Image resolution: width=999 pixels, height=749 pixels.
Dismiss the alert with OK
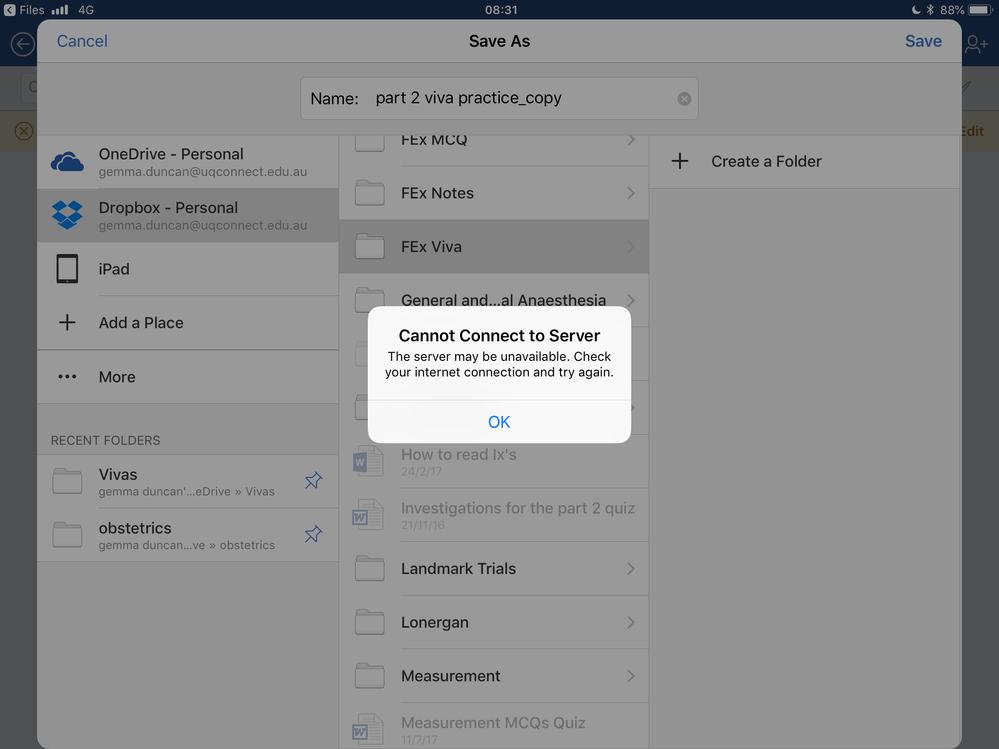(x=499, y=422)
